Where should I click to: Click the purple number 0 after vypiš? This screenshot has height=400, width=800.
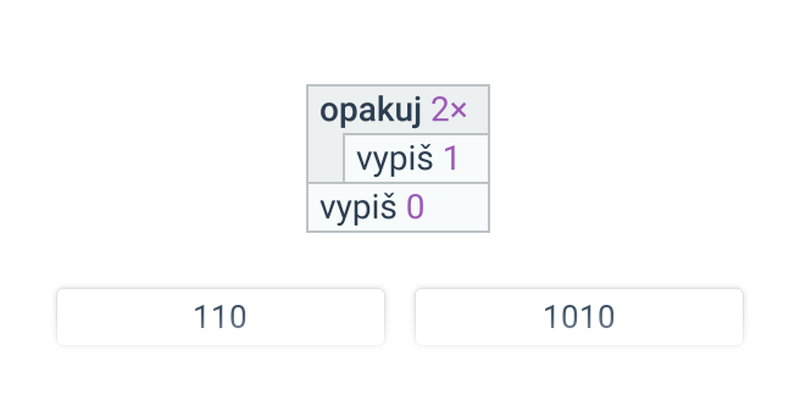[x=415, y=208]
